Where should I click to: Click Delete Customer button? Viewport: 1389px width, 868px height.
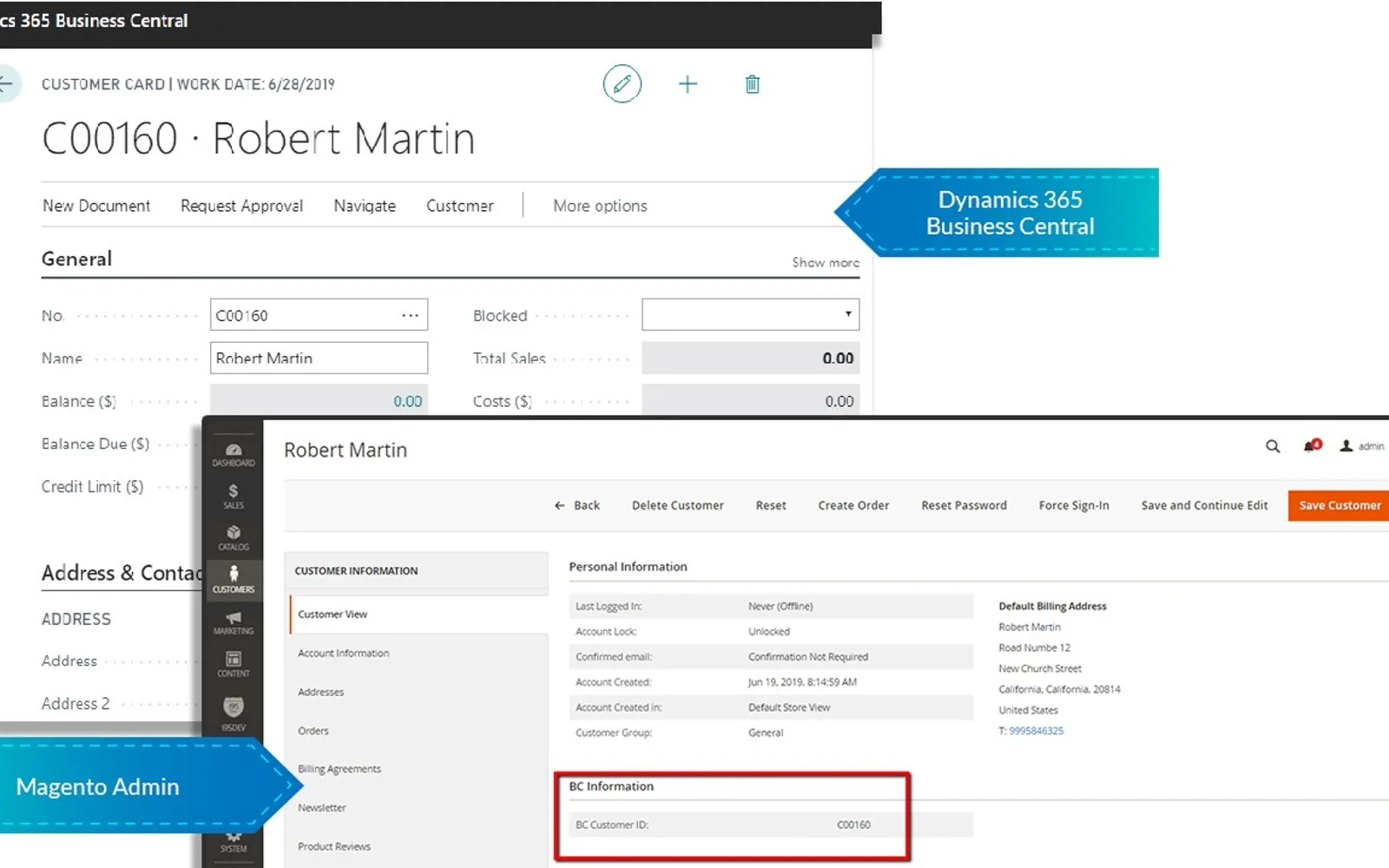677,505
